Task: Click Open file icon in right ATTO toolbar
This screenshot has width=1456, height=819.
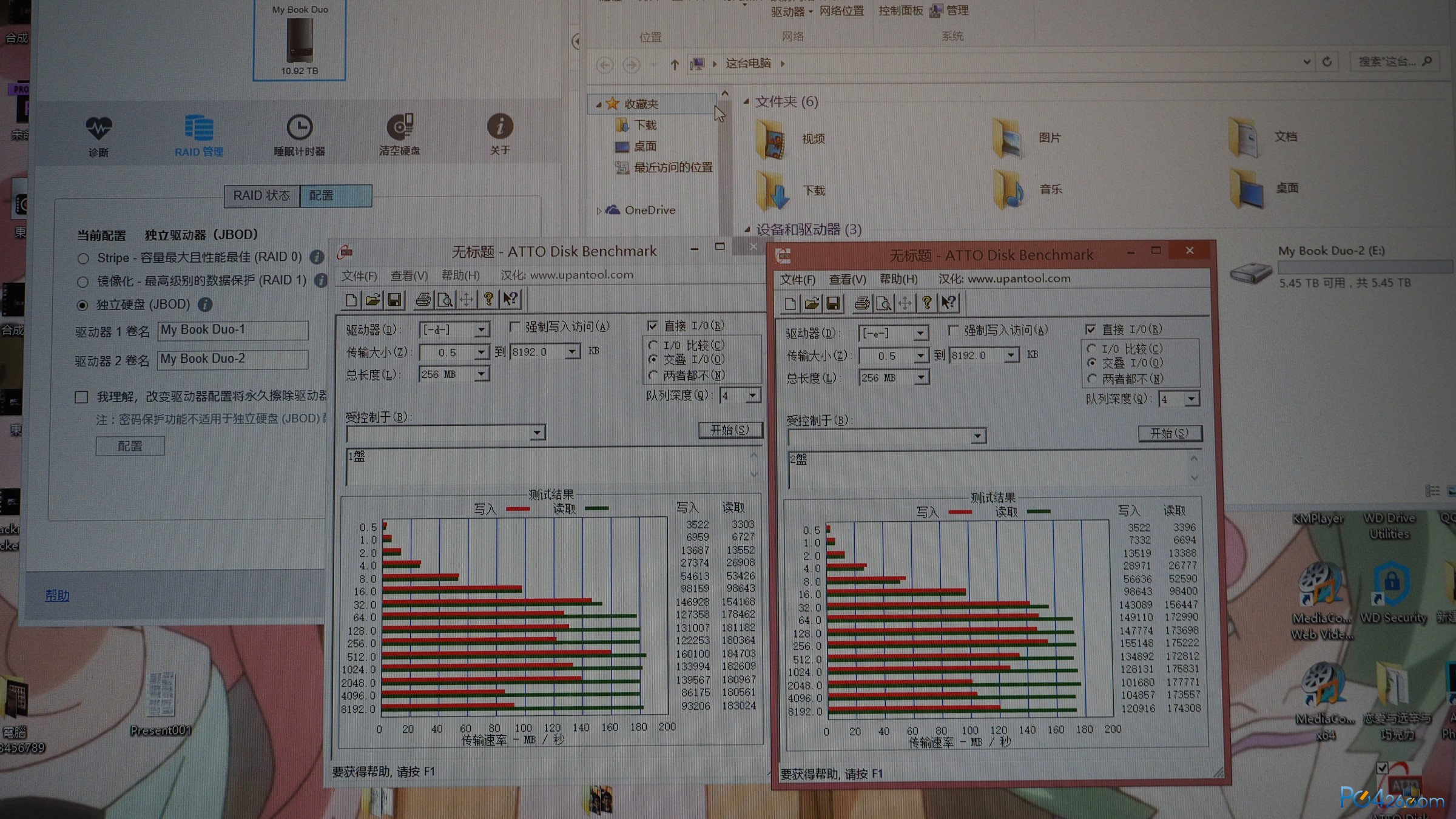Action: pos(812,303)
